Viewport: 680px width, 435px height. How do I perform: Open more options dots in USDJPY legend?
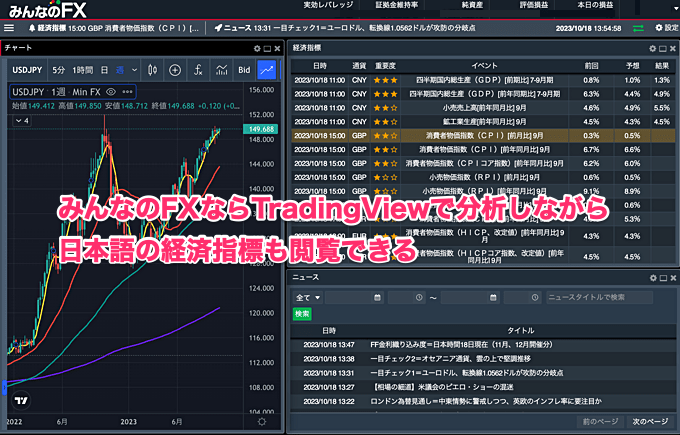coord(128,92)
